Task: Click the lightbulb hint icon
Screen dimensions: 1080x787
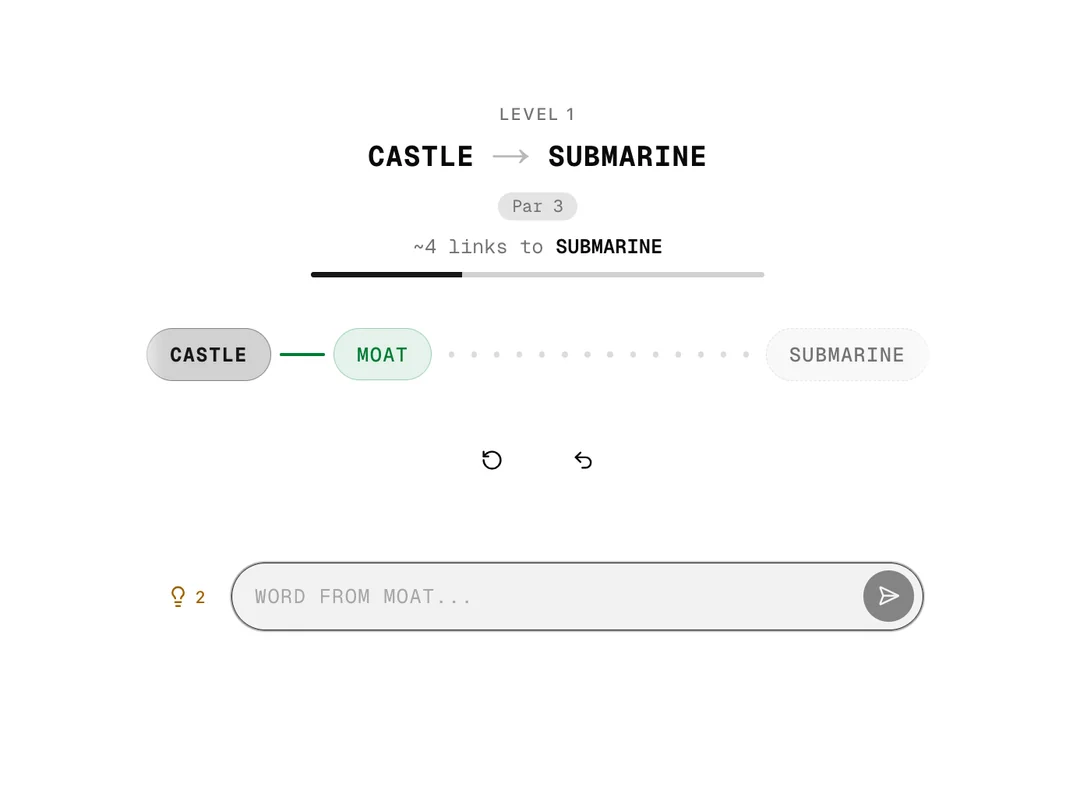Action: coord(178,597)
